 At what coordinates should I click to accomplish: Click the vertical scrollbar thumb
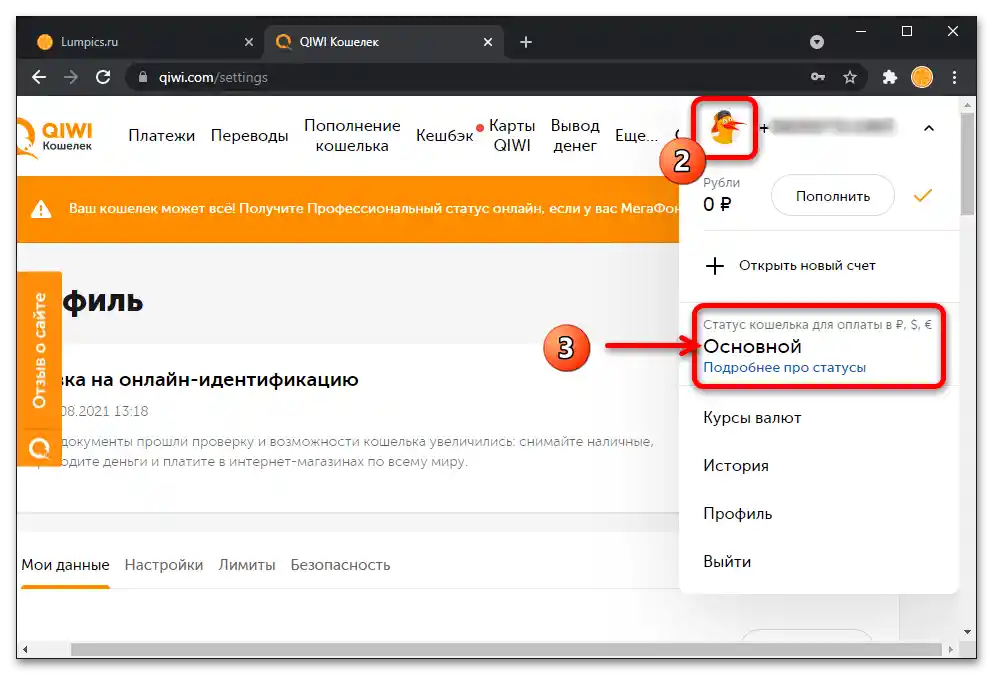[x=967, y=165]
